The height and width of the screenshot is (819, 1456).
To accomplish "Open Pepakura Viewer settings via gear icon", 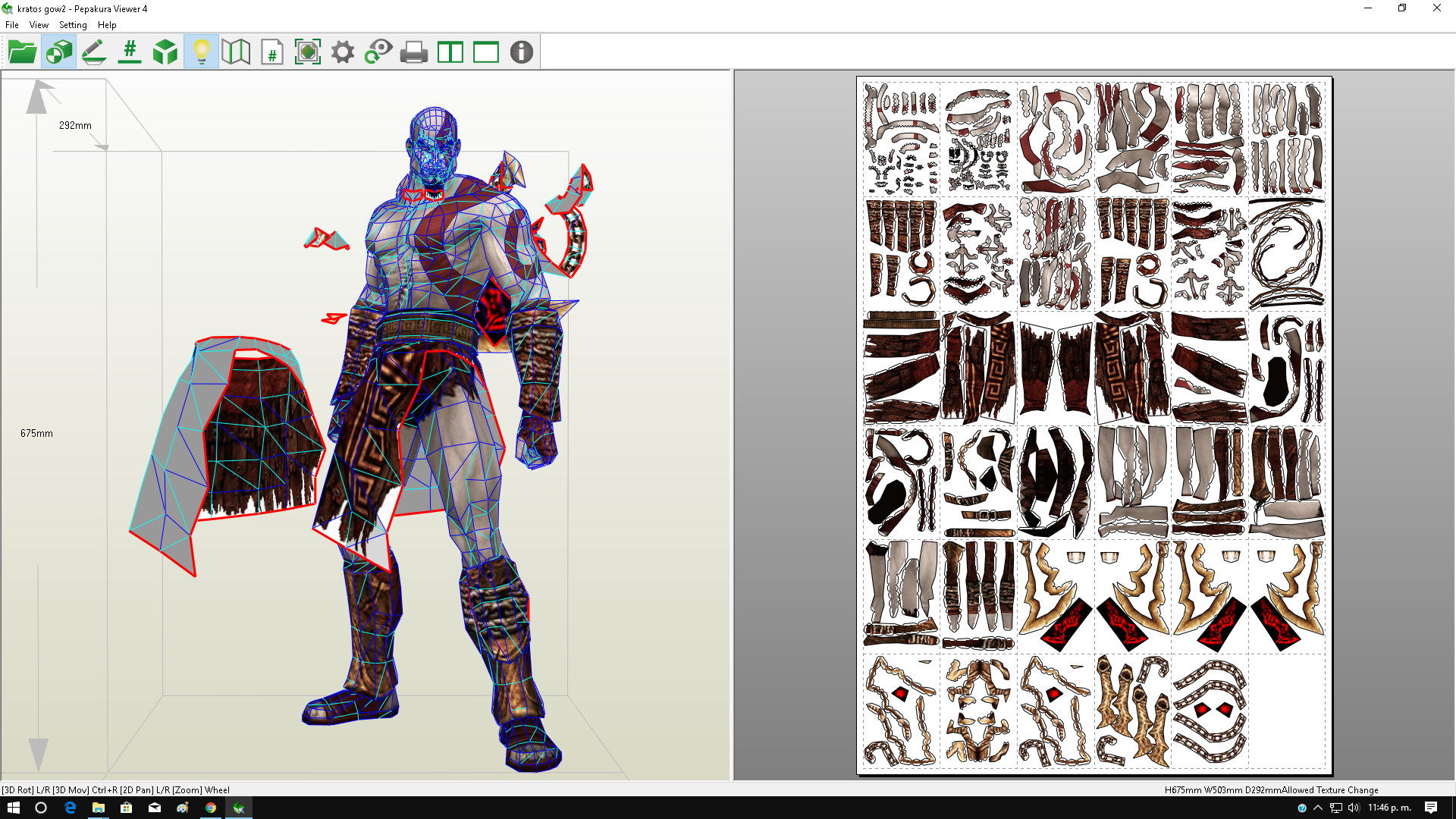I will (x=343, y=52).
